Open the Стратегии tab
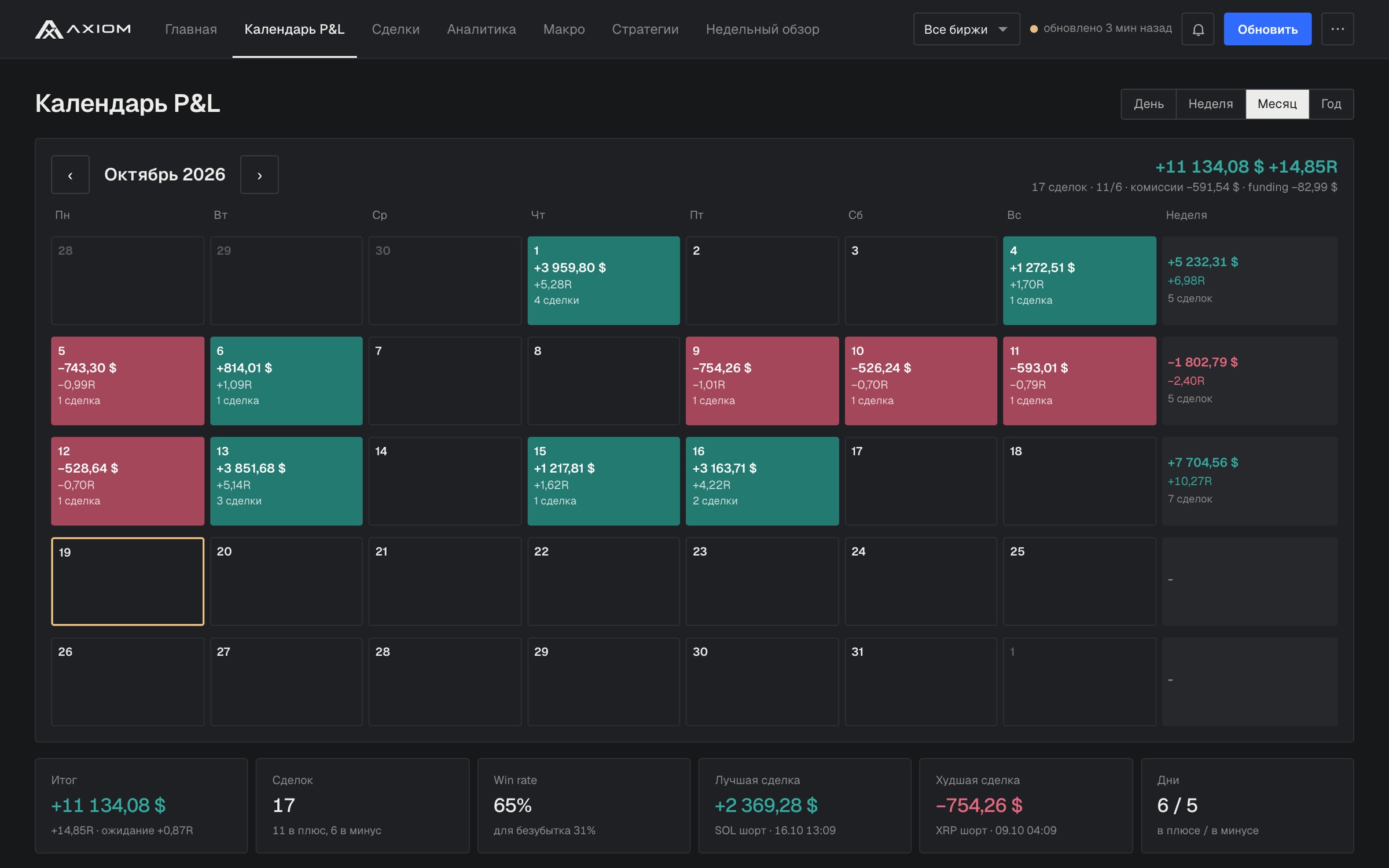The width and height of the screenshot is (1389, 868). click(645, 29)
